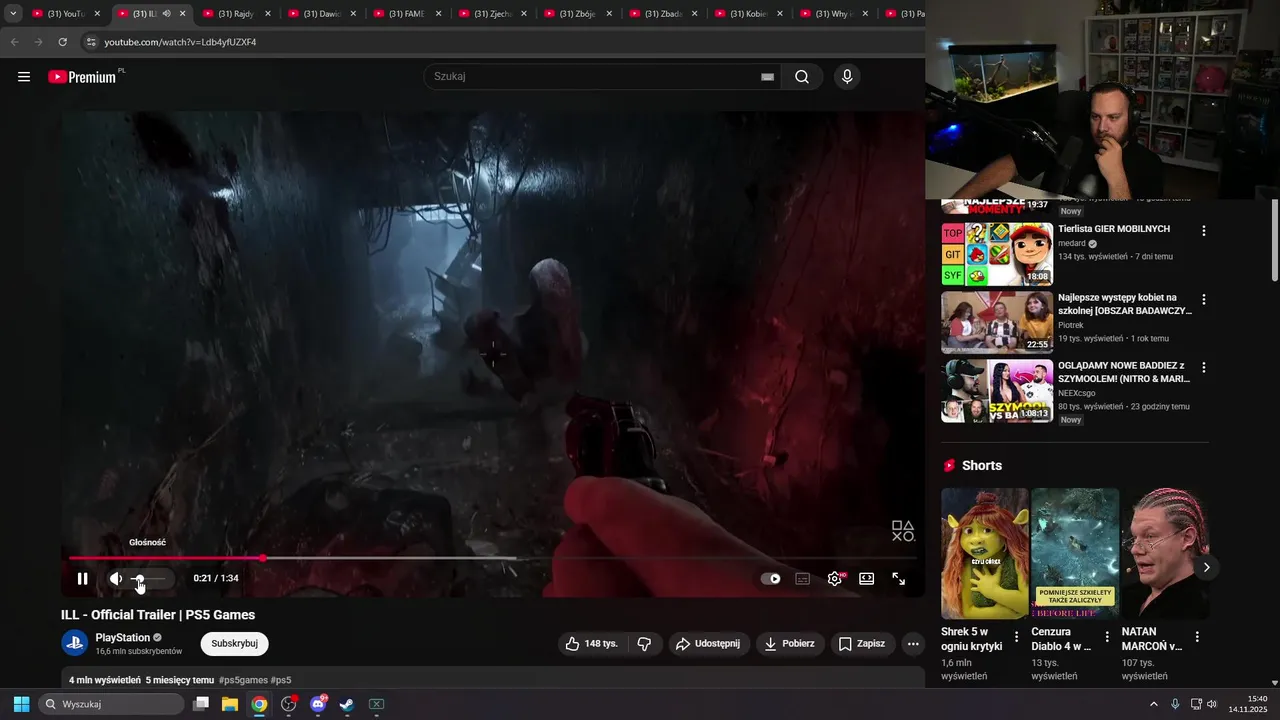The width and height of the screenshot is (1280, 720).
Task: Open Steam from the taskbar
Action: point(347,704)
